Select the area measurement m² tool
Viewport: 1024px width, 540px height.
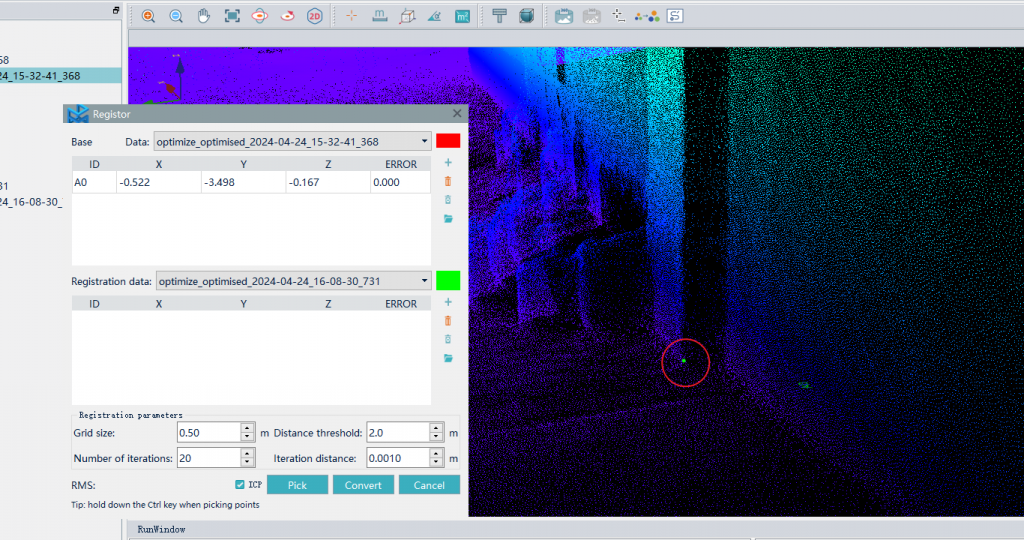pos(462,16)
